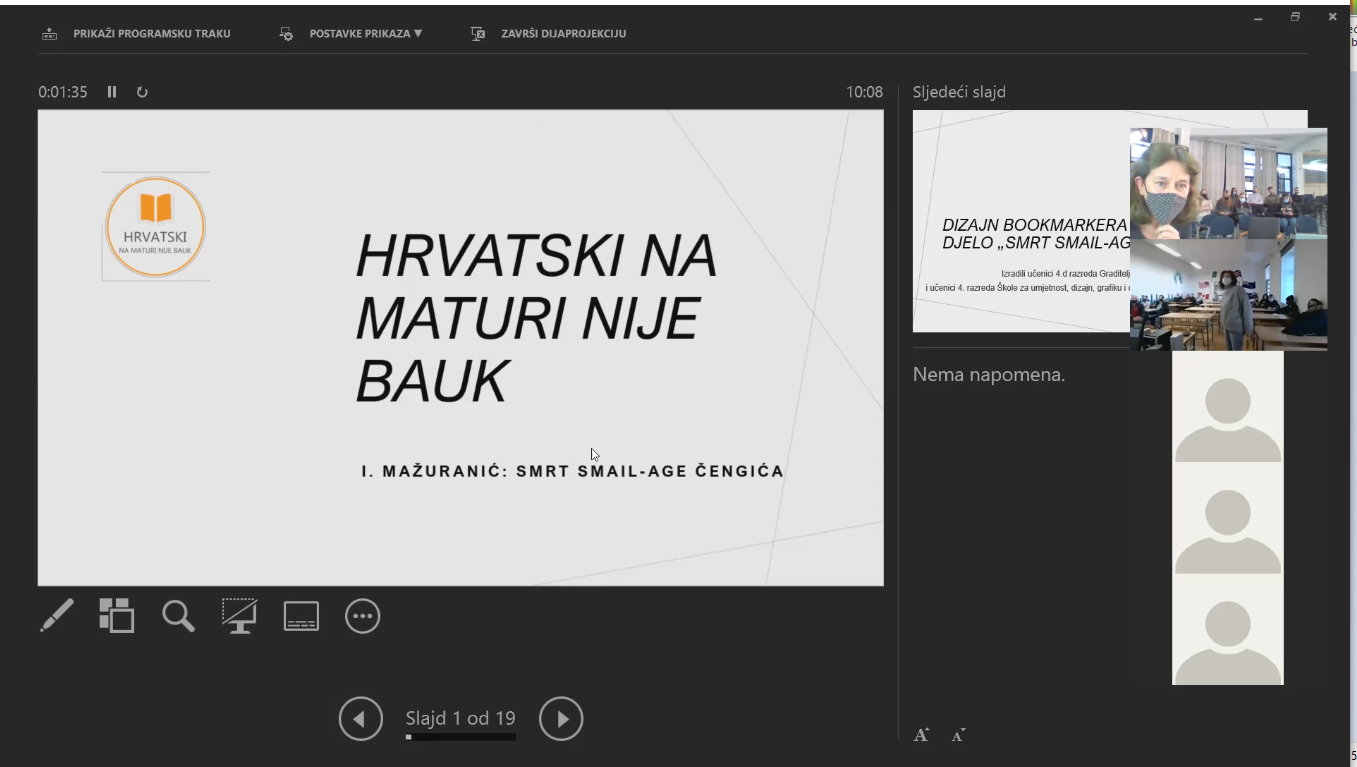
Task: Increase the notes text size
Action: pyautogui.click(x=921, y=735)
